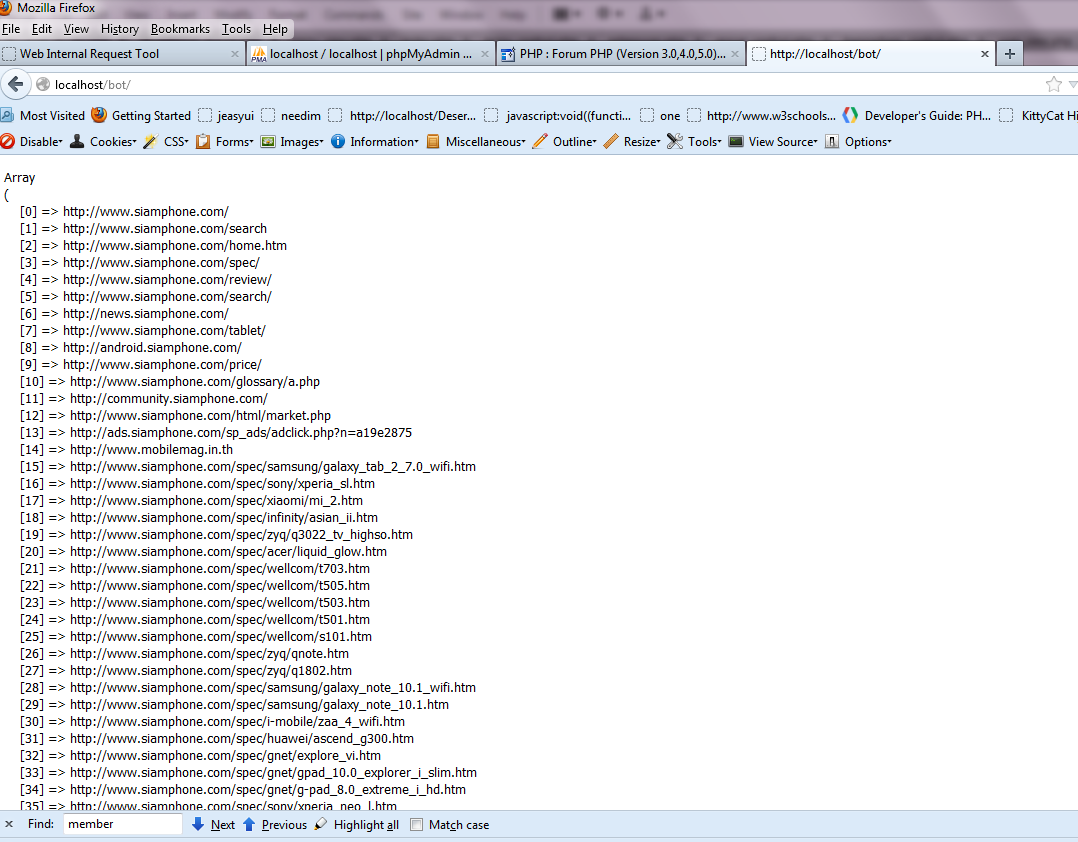Close the PHP Forum tab
This screenshot has height=842, width=1078.
(735, 54)
